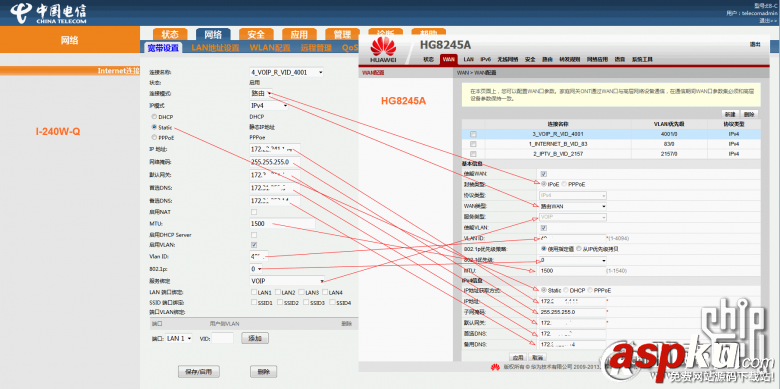Screen dimensions: 780x389
Task: Check the LAN4 port binding checkbox
Action: (325, 292)
